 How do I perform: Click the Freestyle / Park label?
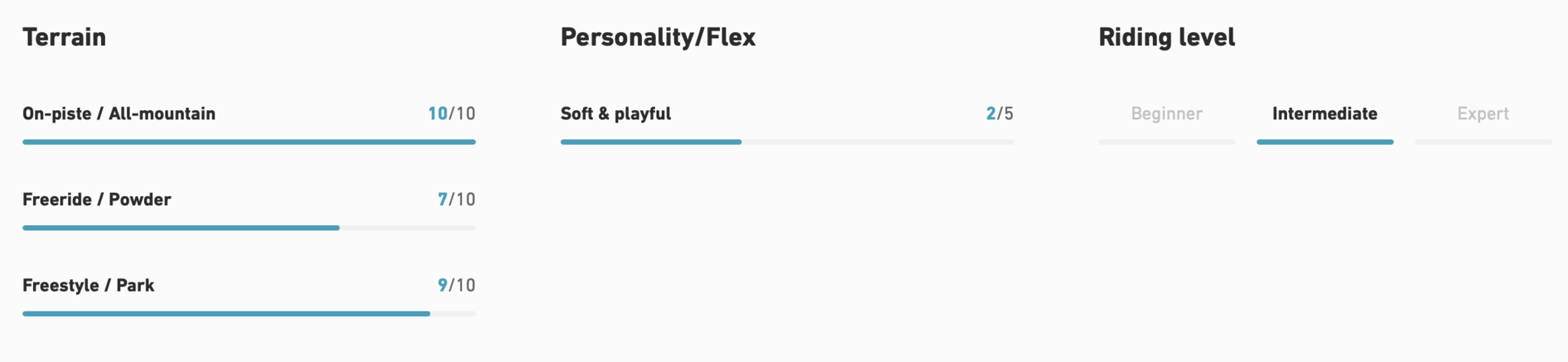tap(88, 285)
